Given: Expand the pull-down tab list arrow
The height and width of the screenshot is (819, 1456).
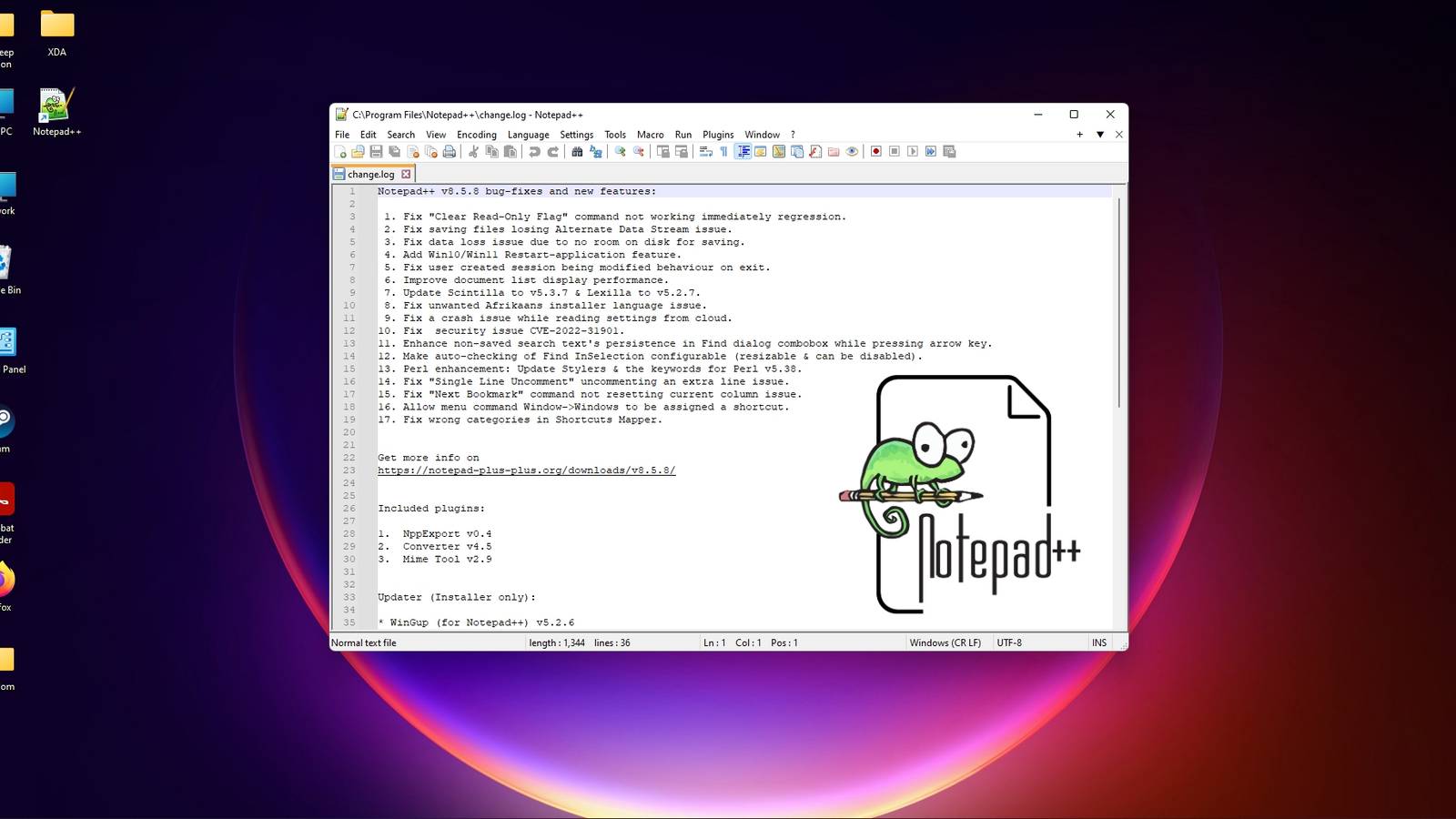Looking at the screenshot, I should 1098,134.
